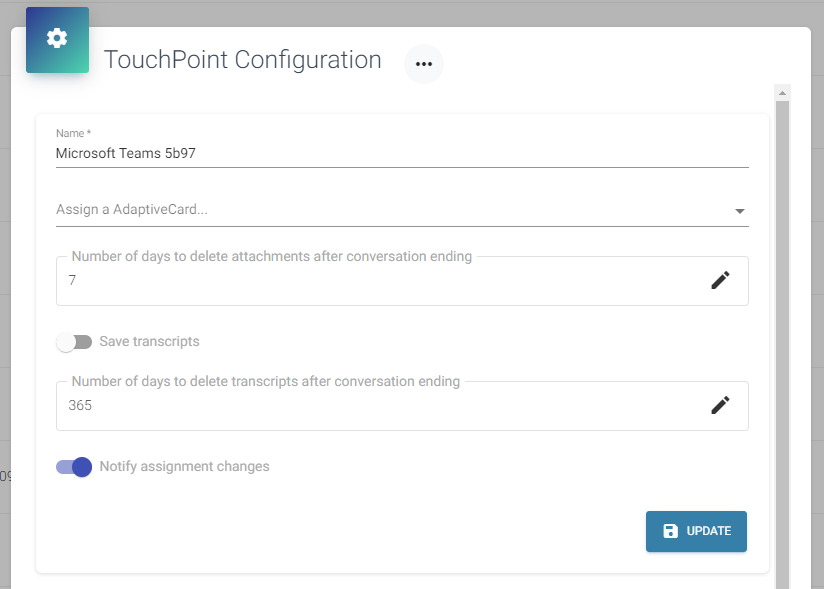Click the 'Number of days to delete transcripts' label
Image resolution: width=824 pixels, height=589 pixels.
pos(265,381)
